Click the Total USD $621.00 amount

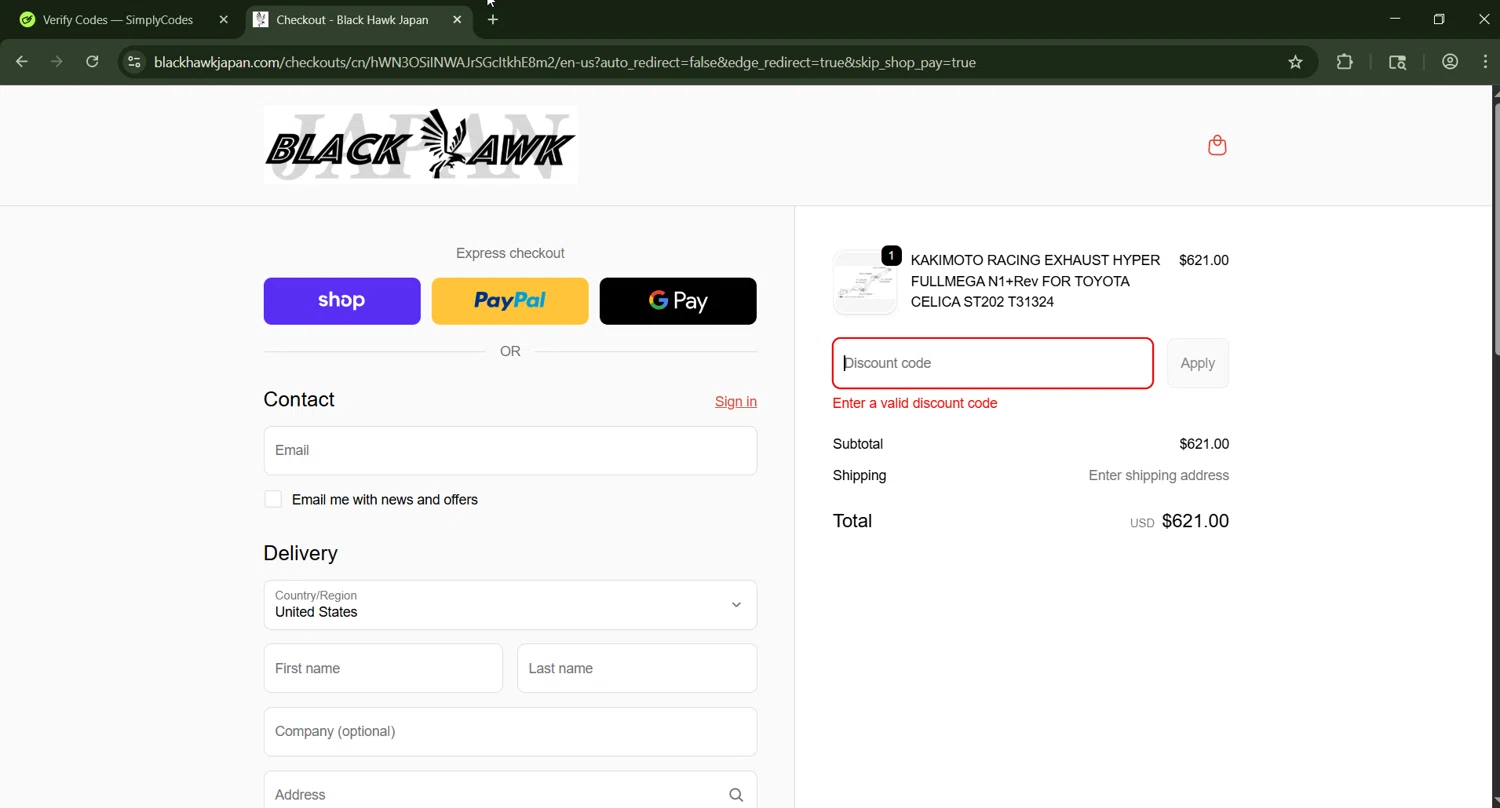click(x=1180, y=521)
